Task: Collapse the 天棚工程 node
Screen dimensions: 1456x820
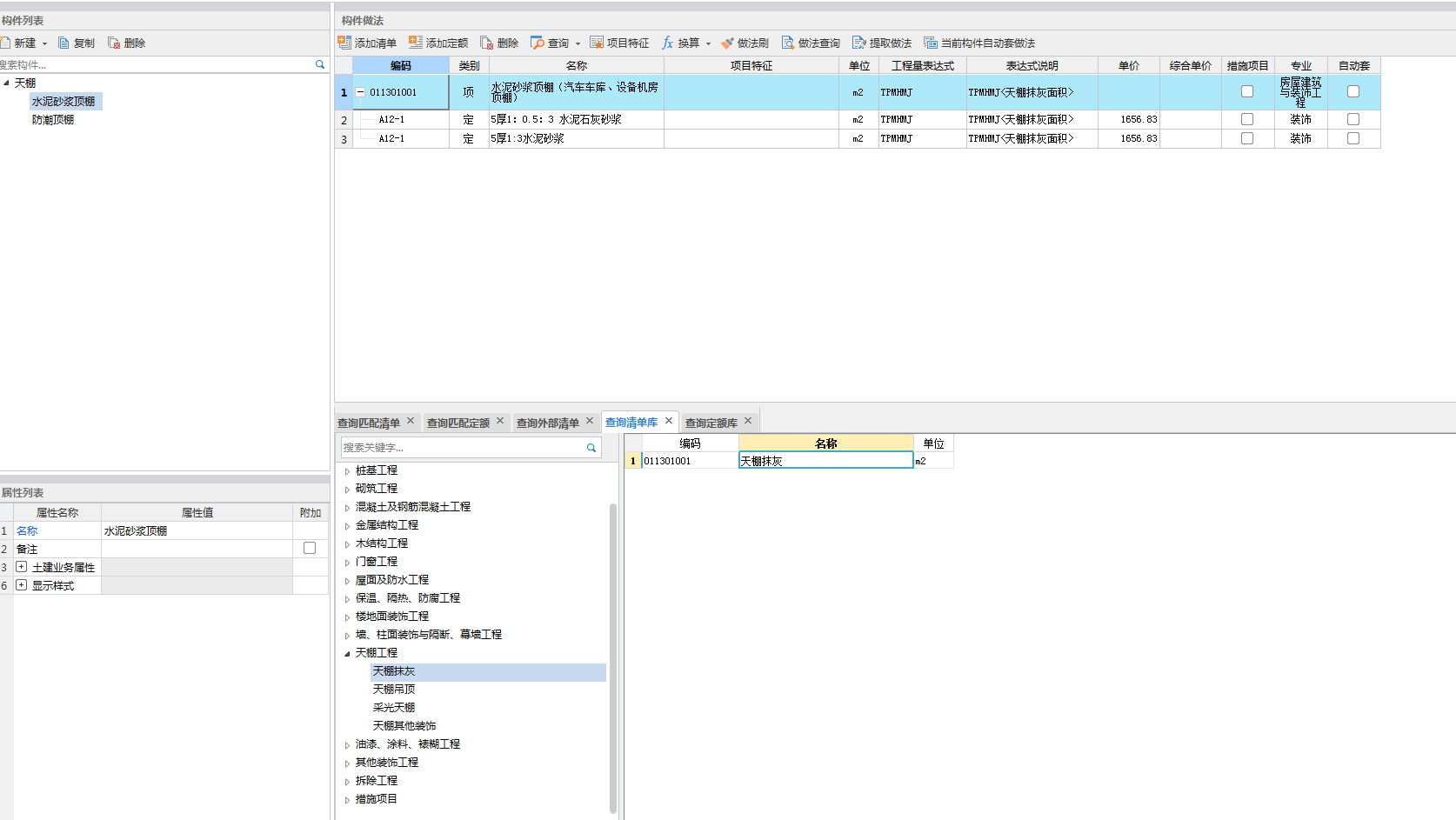Action: [347, 653]
